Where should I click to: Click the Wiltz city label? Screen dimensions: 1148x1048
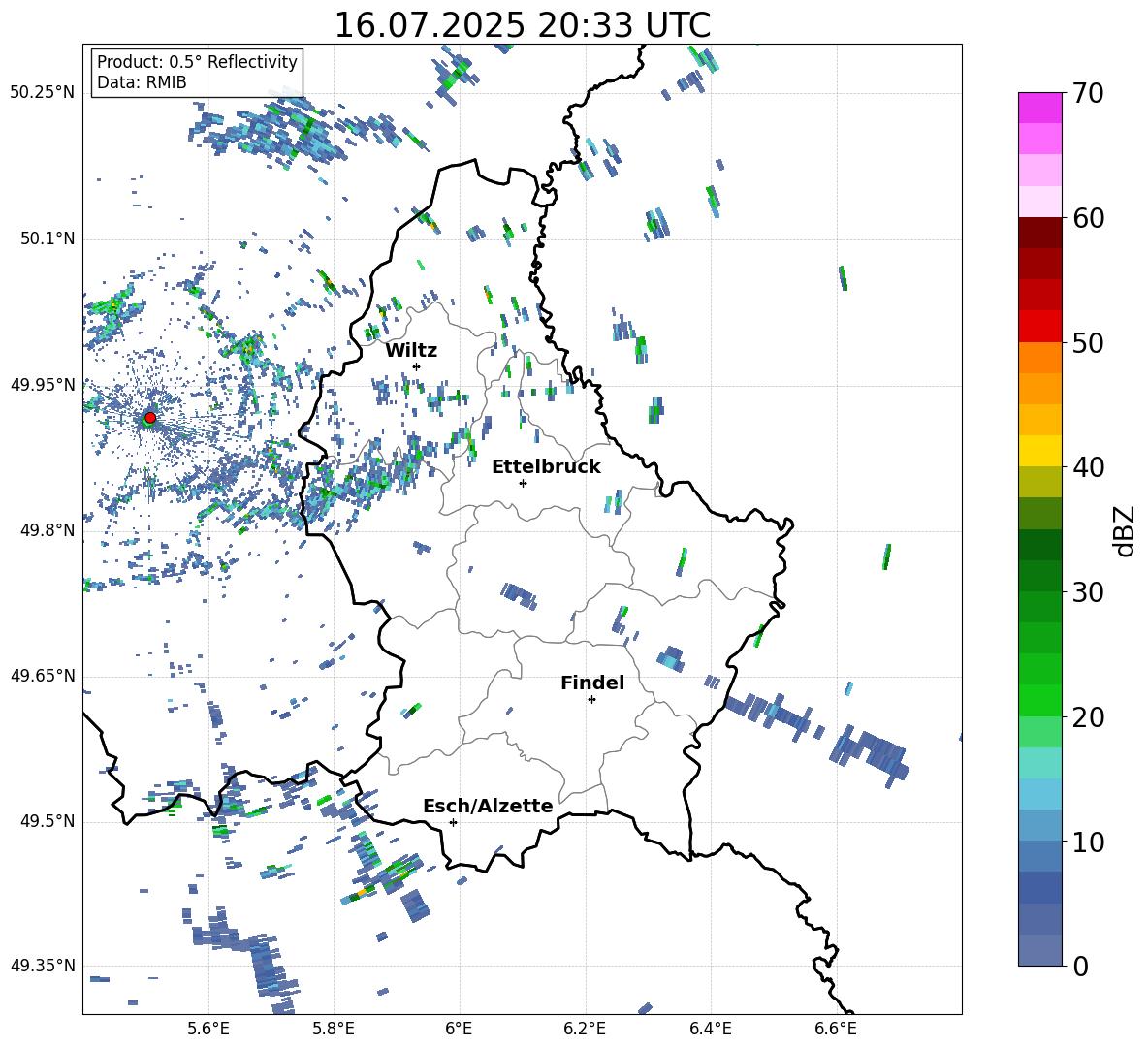(x=411, y=351)
